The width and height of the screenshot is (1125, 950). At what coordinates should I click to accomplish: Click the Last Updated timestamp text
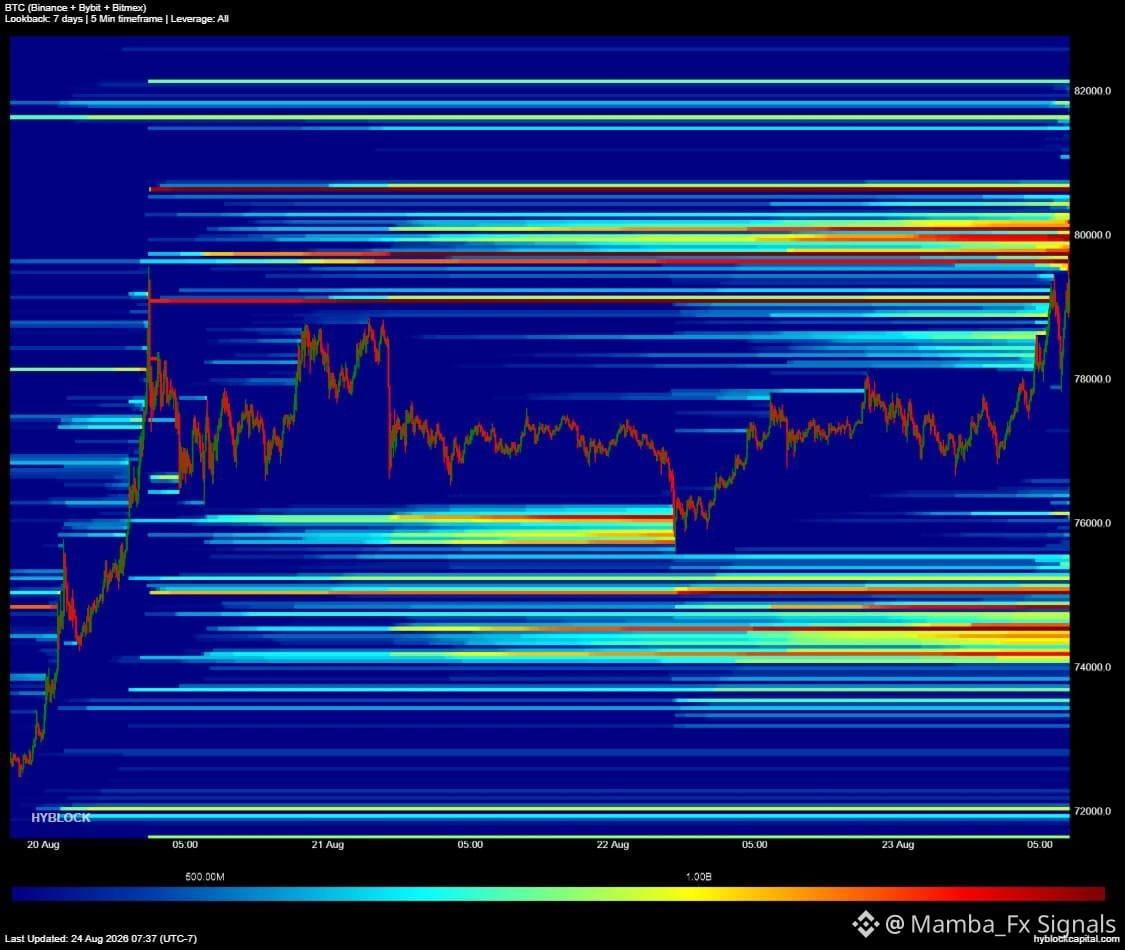[x=100, y=939]
